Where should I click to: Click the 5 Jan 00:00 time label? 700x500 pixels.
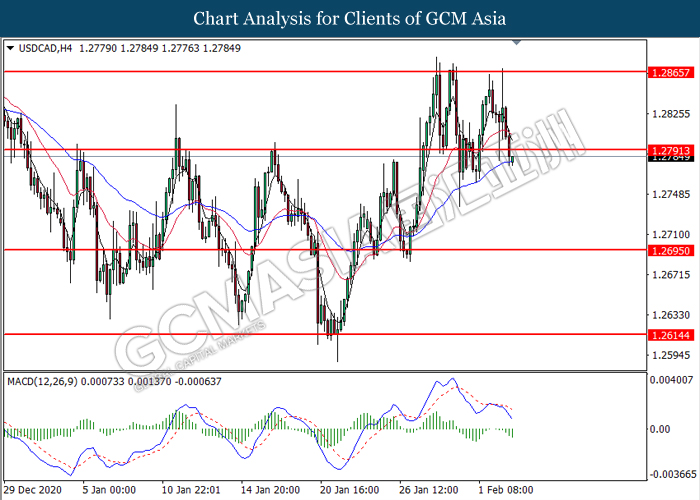[x=109, y=490]
